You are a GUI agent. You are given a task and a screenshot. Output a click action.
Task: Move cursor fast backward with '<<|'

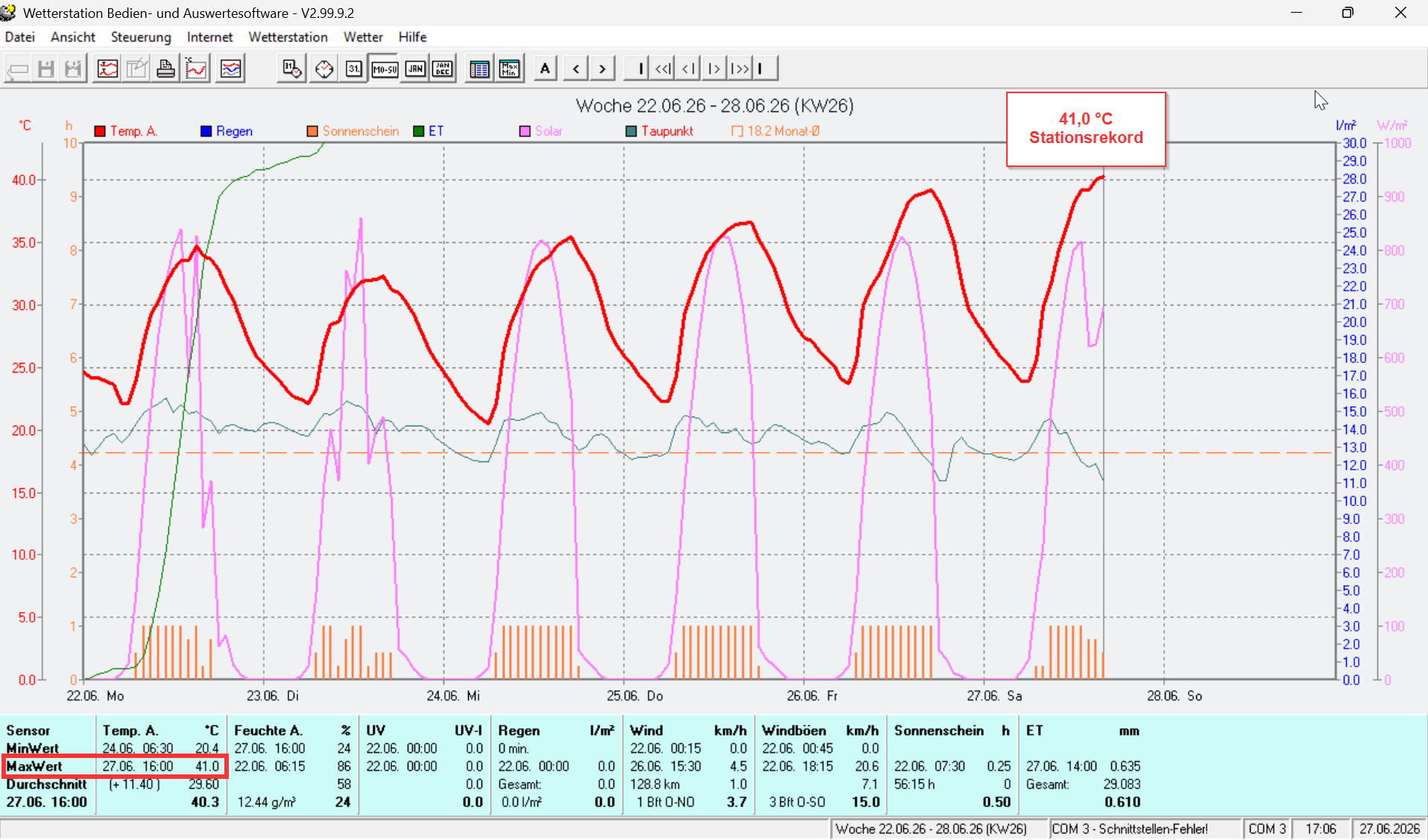[x=663, y=69]
